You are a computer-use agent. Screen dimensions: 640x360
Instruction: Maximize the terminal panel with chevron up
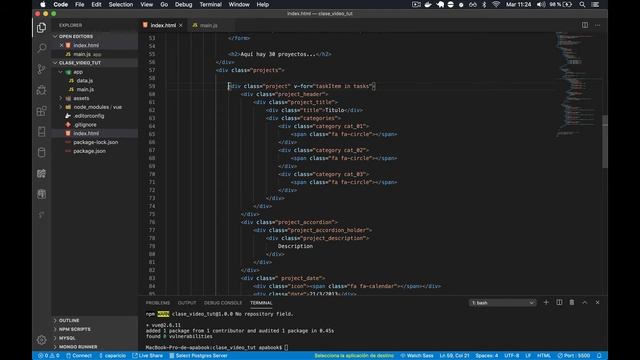(x=584, y=302)
